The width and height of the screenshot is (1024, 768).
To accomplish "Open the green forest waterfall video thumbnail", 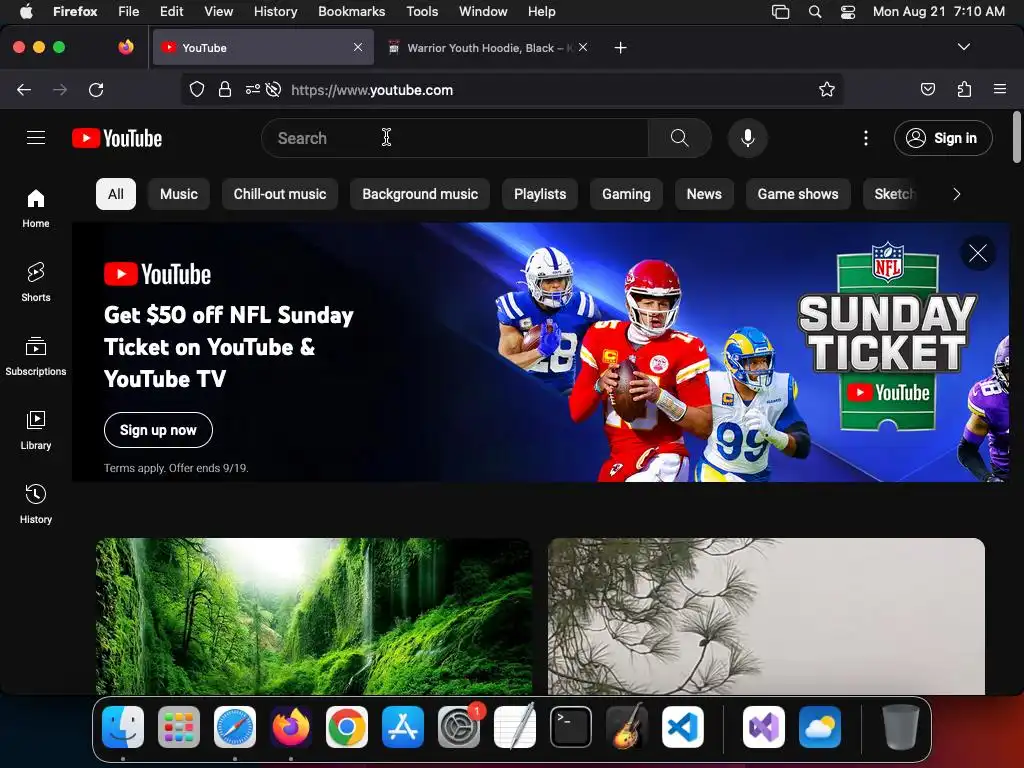I will (314, 616).
